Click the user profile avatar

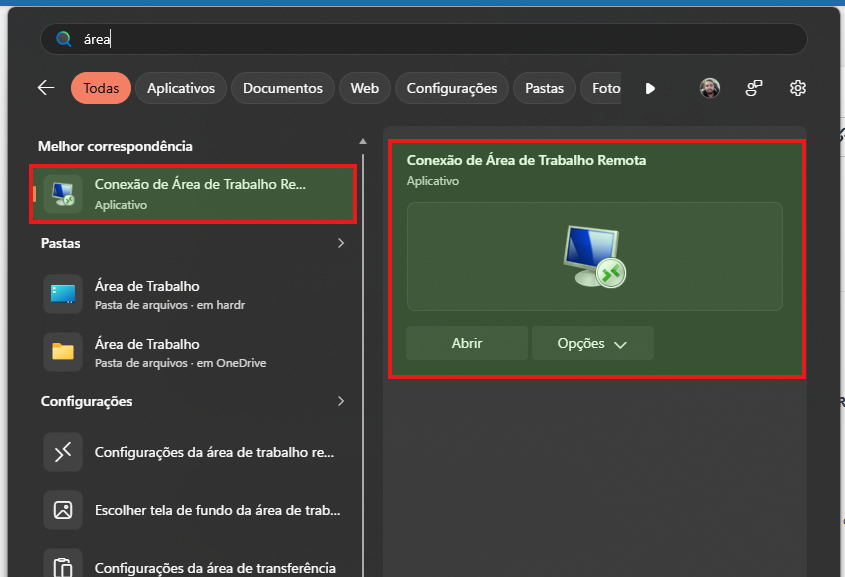710,88
